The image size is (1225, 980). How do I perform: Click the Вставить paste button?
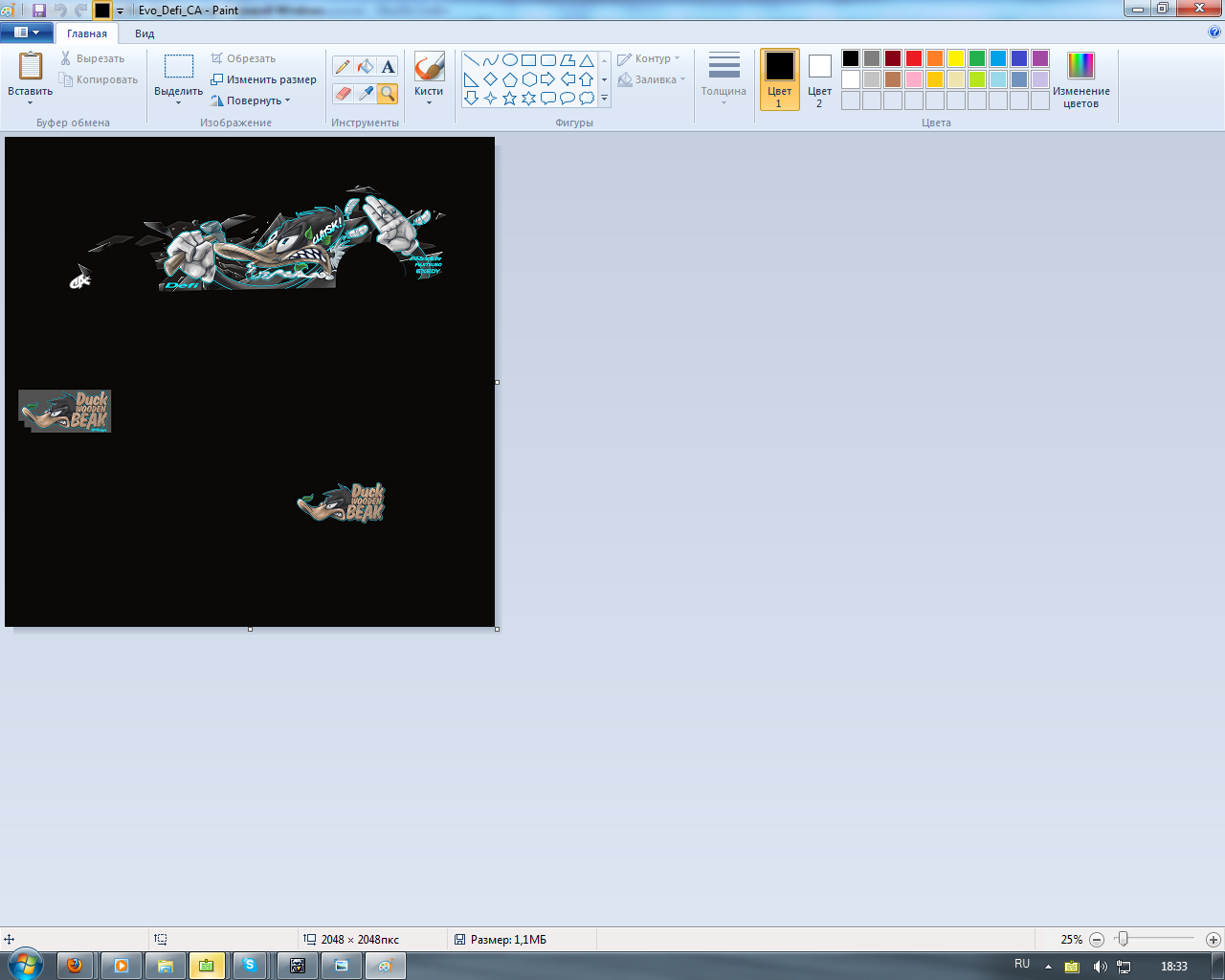click(x=31, y=72)
